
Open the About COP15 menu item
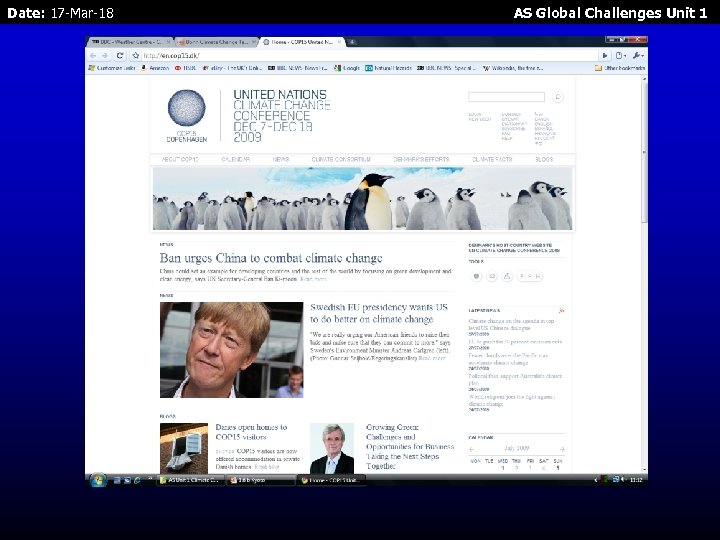[180, 159]
